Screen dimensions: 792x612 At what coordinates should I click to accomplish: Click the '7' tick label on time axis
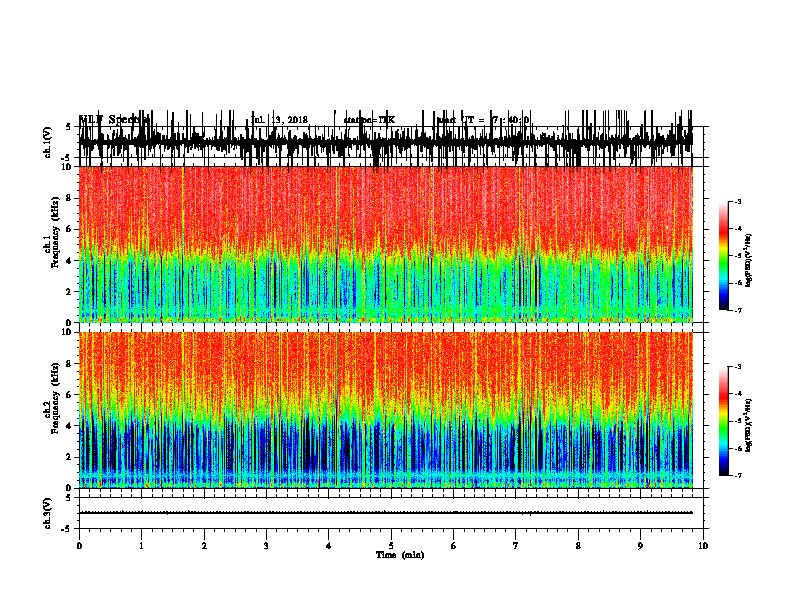pyautogui.click(x=516, y=546)
